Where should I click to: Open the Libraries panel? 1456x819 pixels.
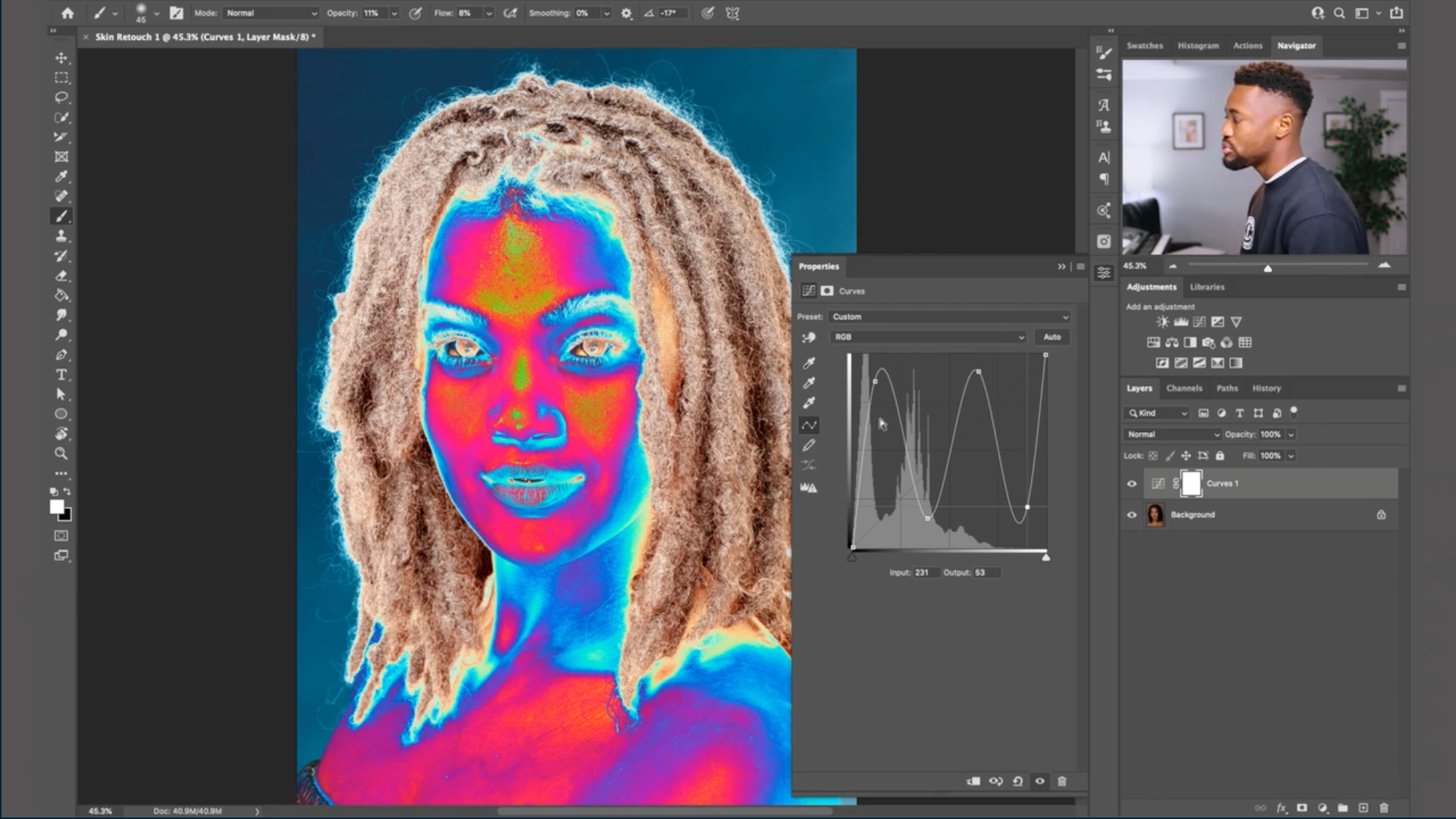[1207, 287]
